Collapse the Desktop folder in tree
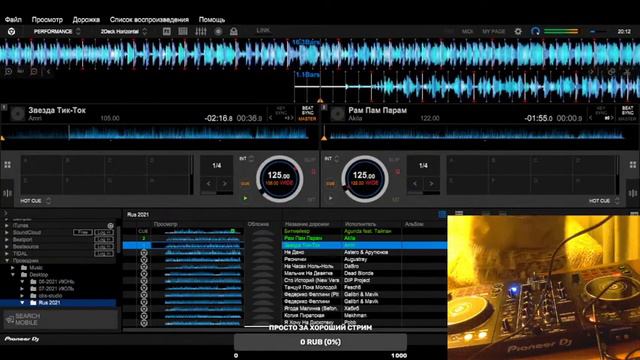Image resolution: width=640 pixels, height=360 pixels. coord(13,275)
